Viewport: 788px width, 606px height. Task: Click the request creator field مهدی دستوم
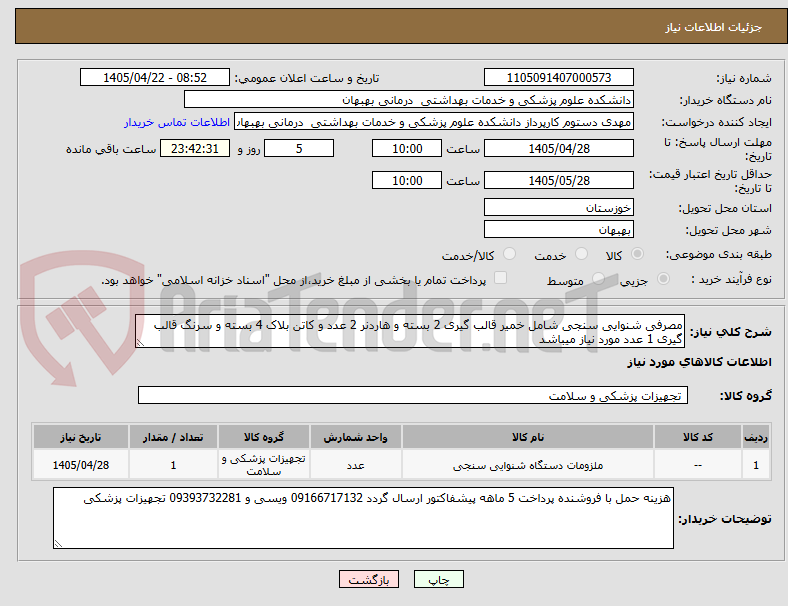[434, 122]
